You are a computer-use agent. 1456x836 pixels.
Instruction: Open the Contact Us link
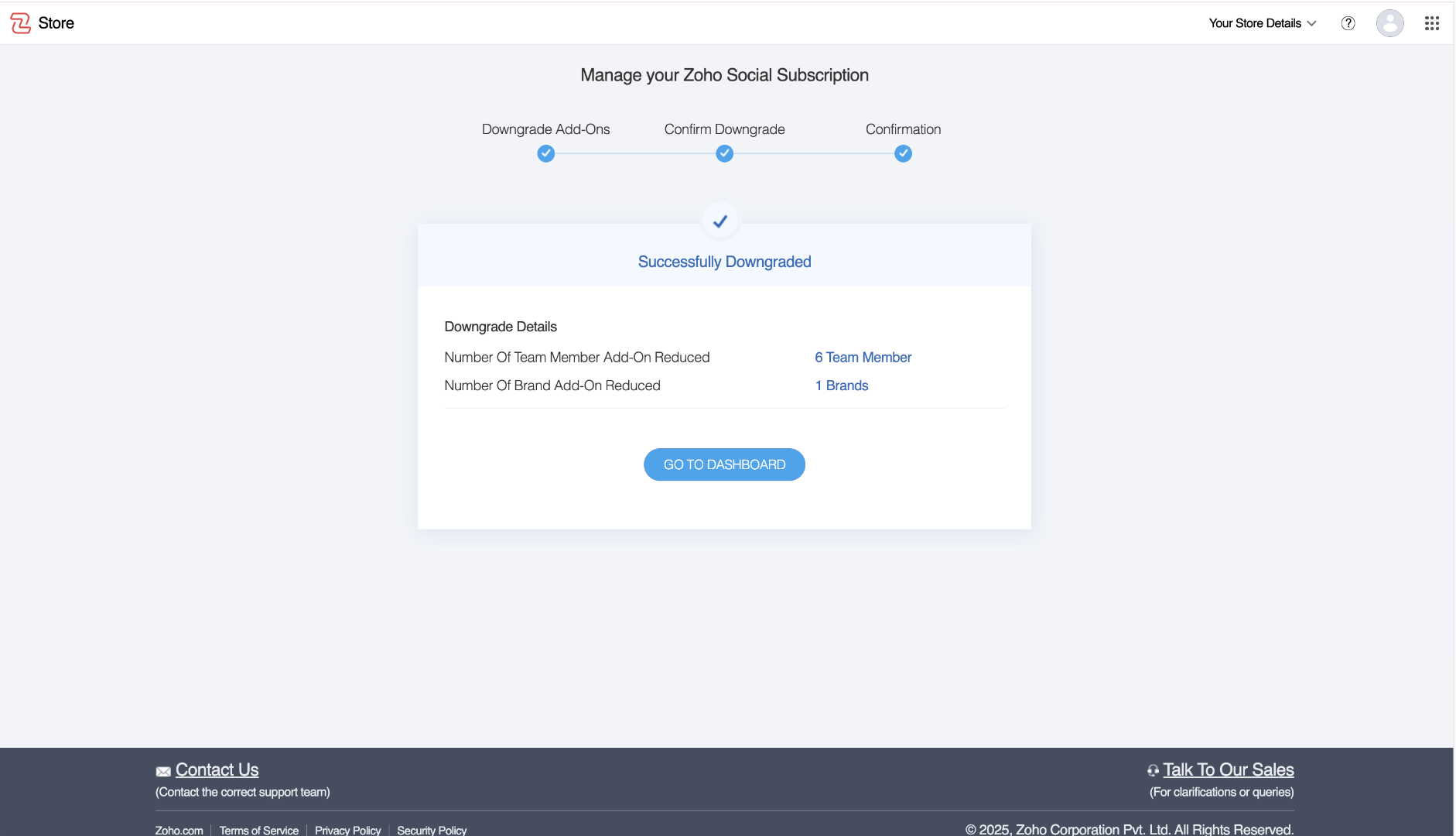217,770
